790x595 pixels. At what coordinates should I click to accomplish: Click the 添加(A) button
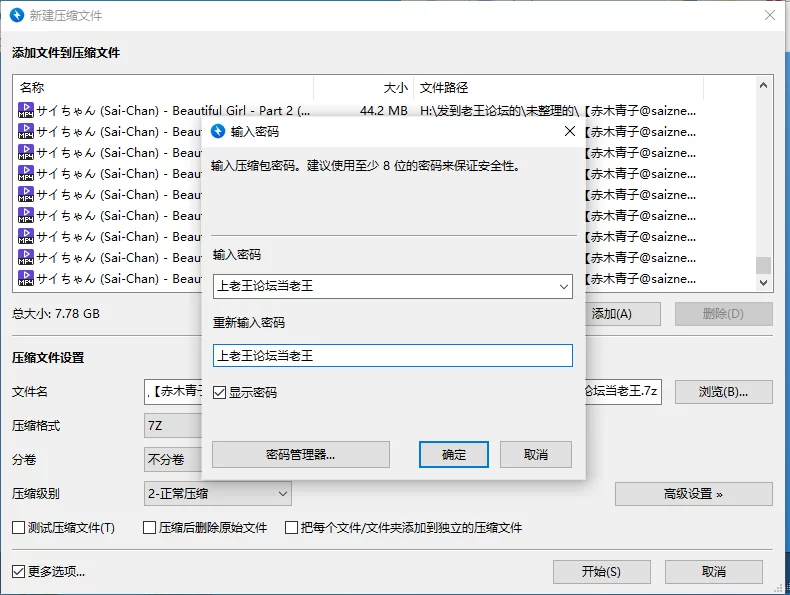(x=623, y=314)
